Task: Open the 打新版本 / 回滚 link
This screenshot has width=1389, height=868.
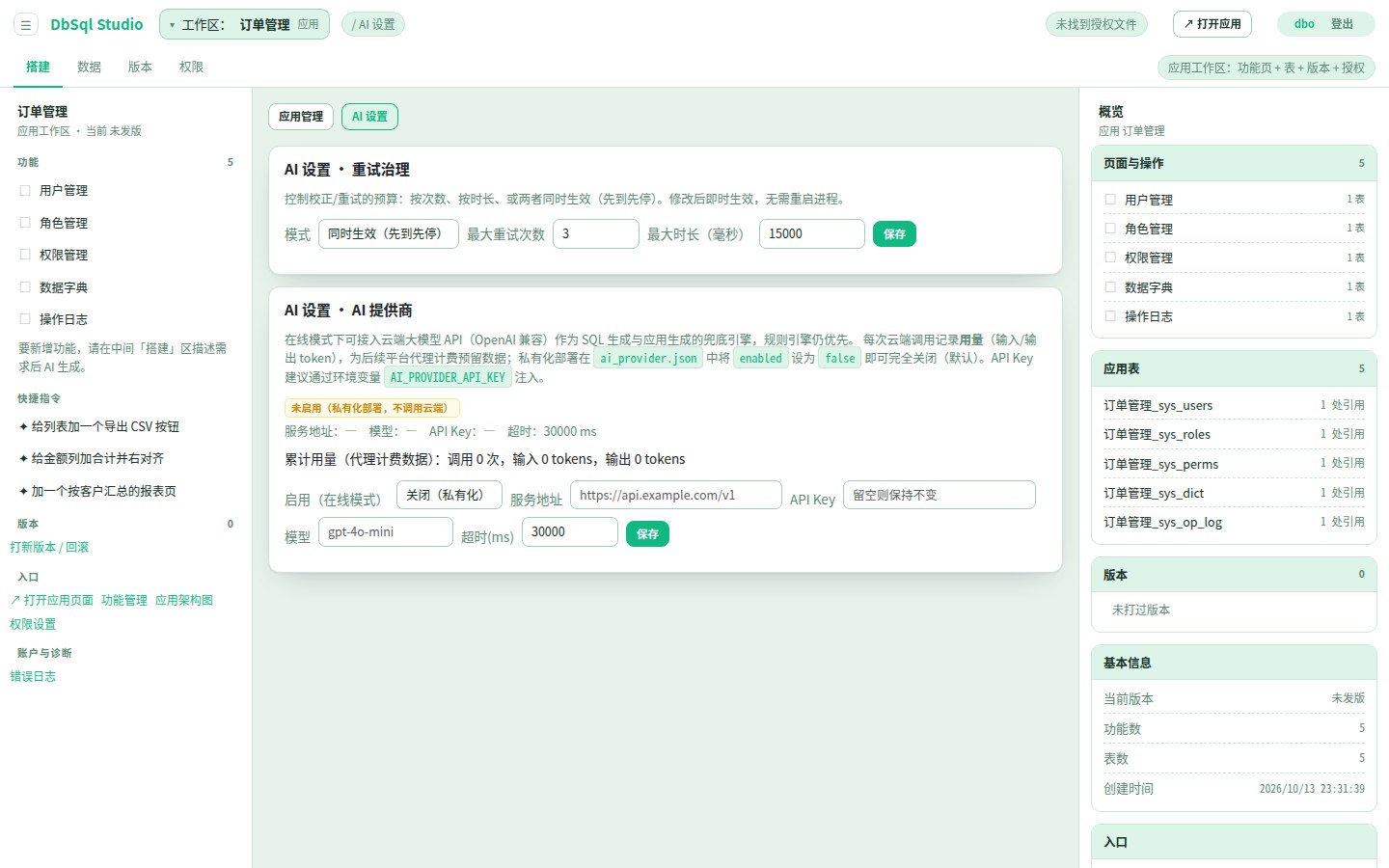Action: coord(49,547)
